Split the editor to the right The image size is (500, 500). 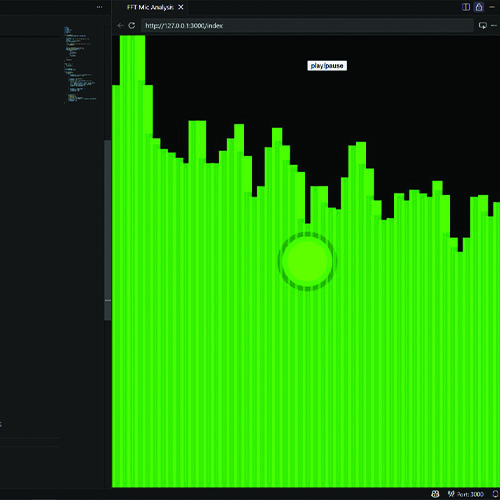[x=466, y=7]
